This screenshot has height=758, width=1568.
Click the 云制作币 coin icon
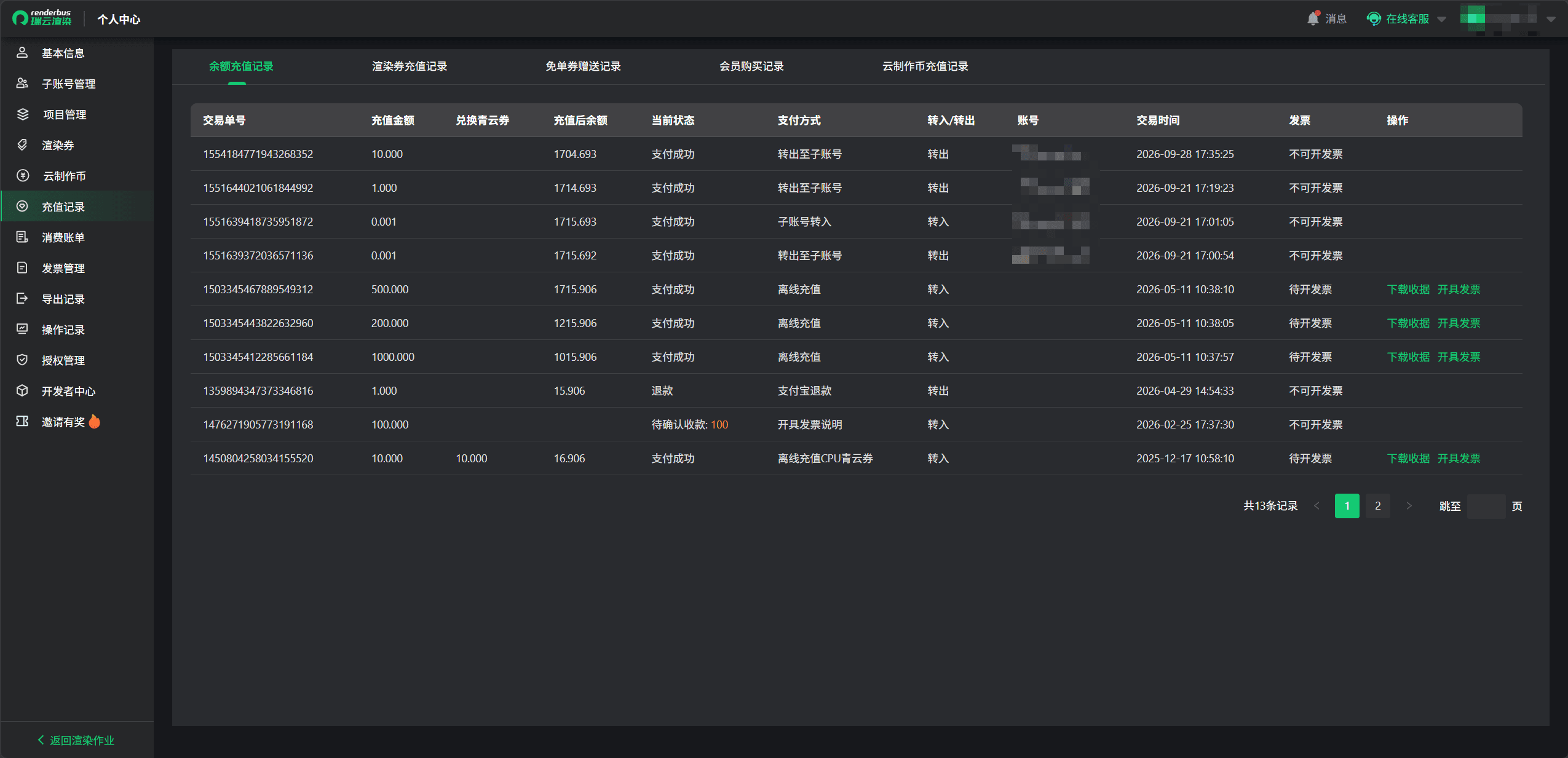coord(22,176)
